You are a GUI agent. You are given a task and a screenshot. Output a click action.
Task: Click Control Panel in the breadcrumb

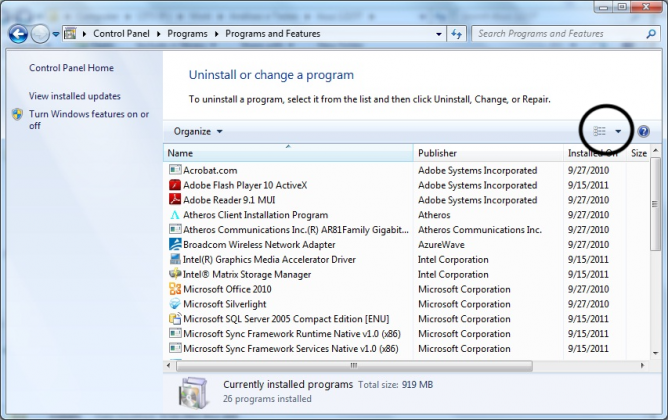(x=121, y=34)
